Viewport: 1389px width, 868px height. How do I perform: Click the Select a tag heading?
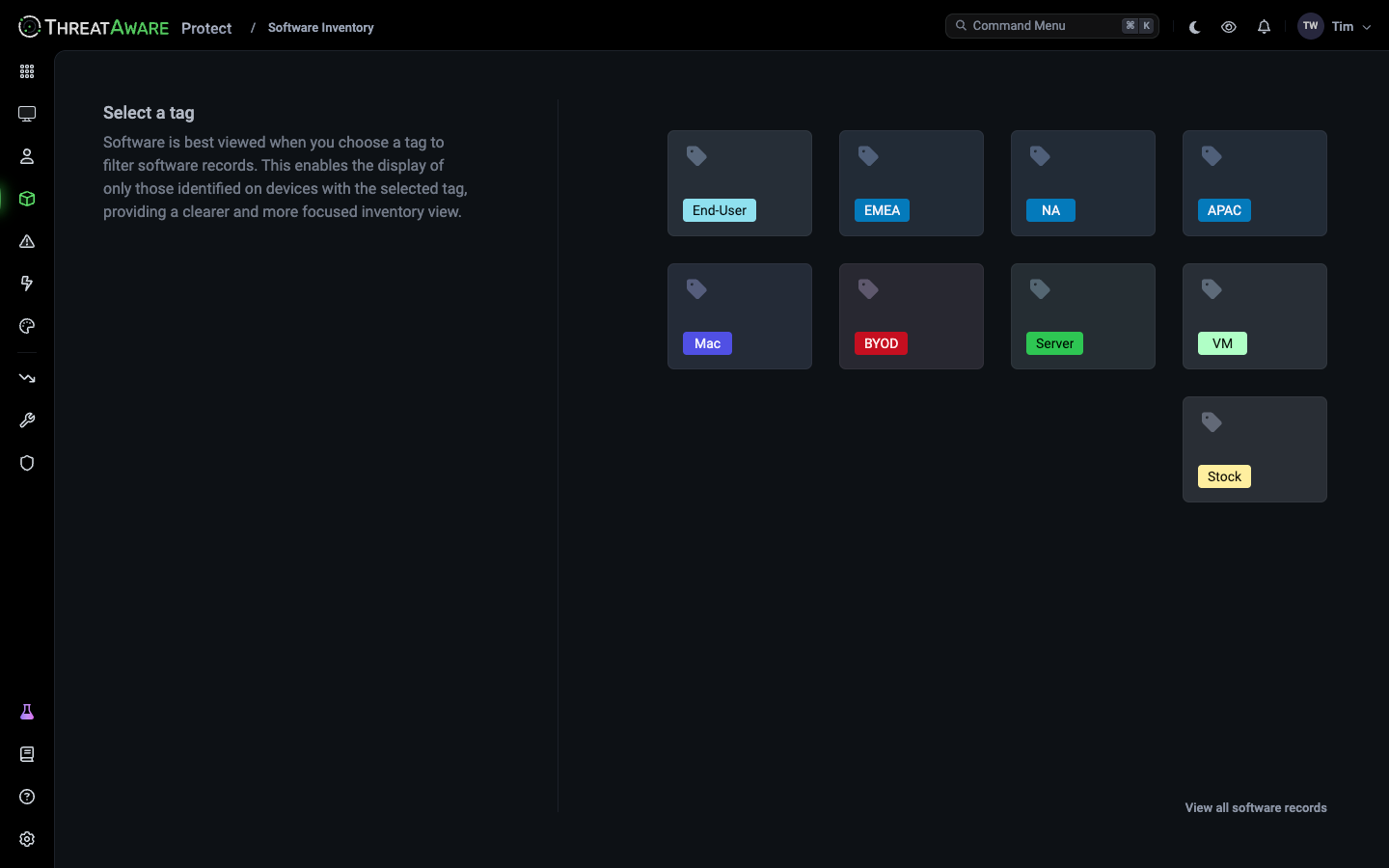click(149, 113)
